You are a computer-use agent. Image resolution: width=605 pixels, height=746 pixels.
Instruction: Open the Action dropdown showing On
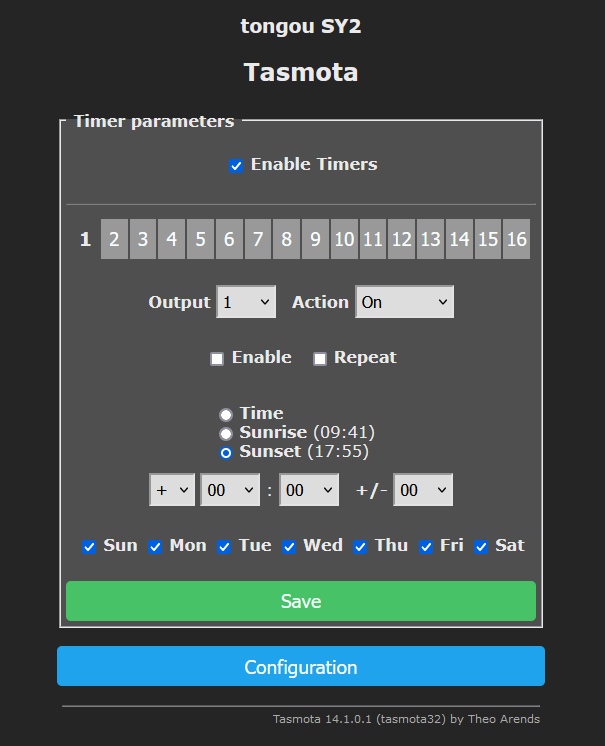[x=404, y=302]
